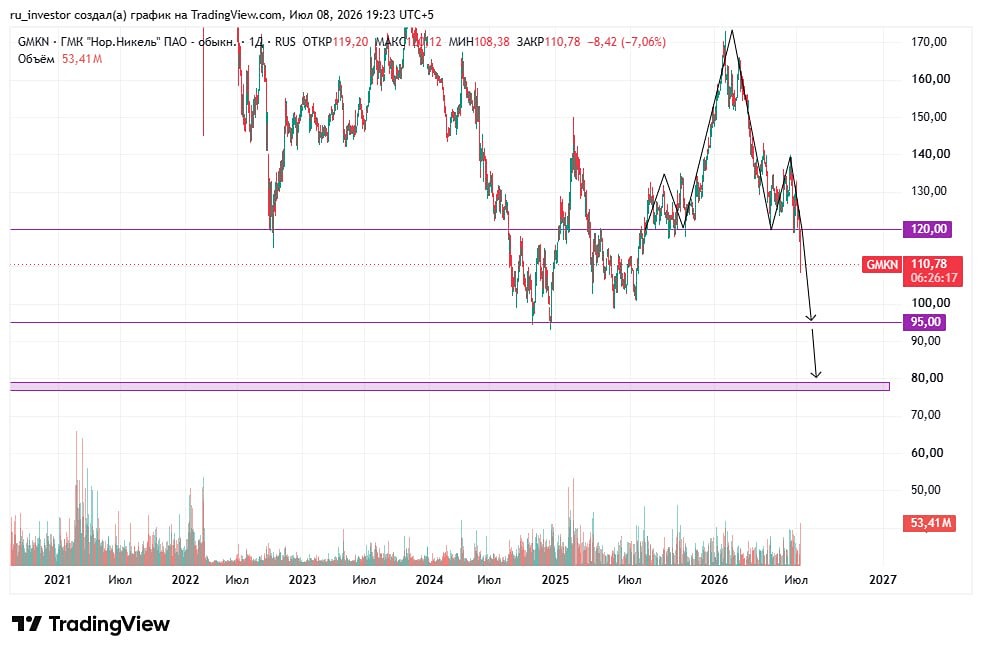Click the 100,00 price axis label

click(x=931, y=303)
